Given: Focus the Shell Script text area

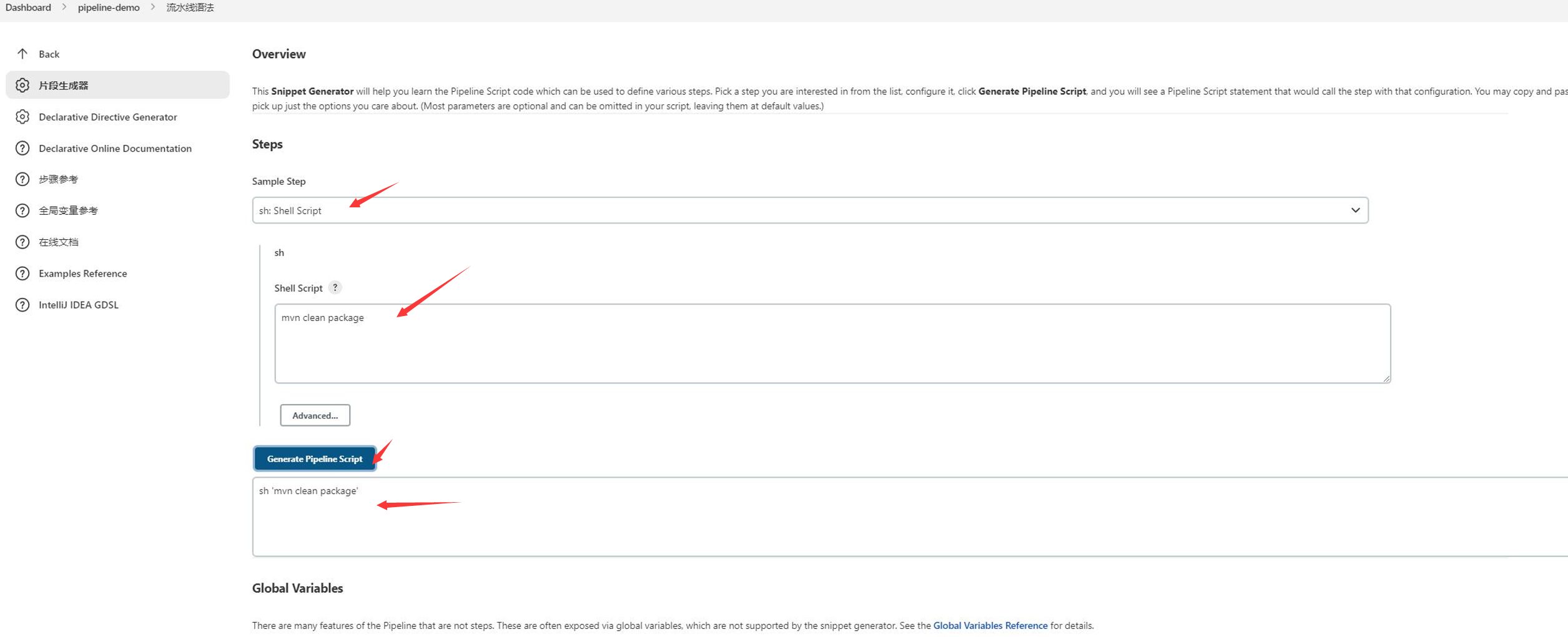Looking at the screenshot, I should 832,343.
